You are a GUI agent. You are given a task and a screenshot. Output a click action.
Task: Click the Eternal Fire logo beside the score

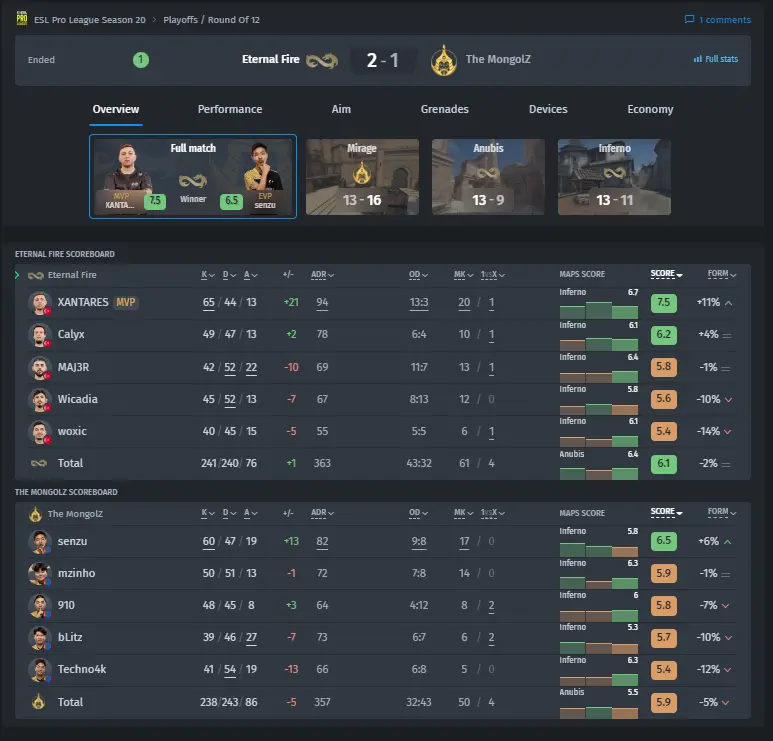pyautogui.click(x=321, y=61)
